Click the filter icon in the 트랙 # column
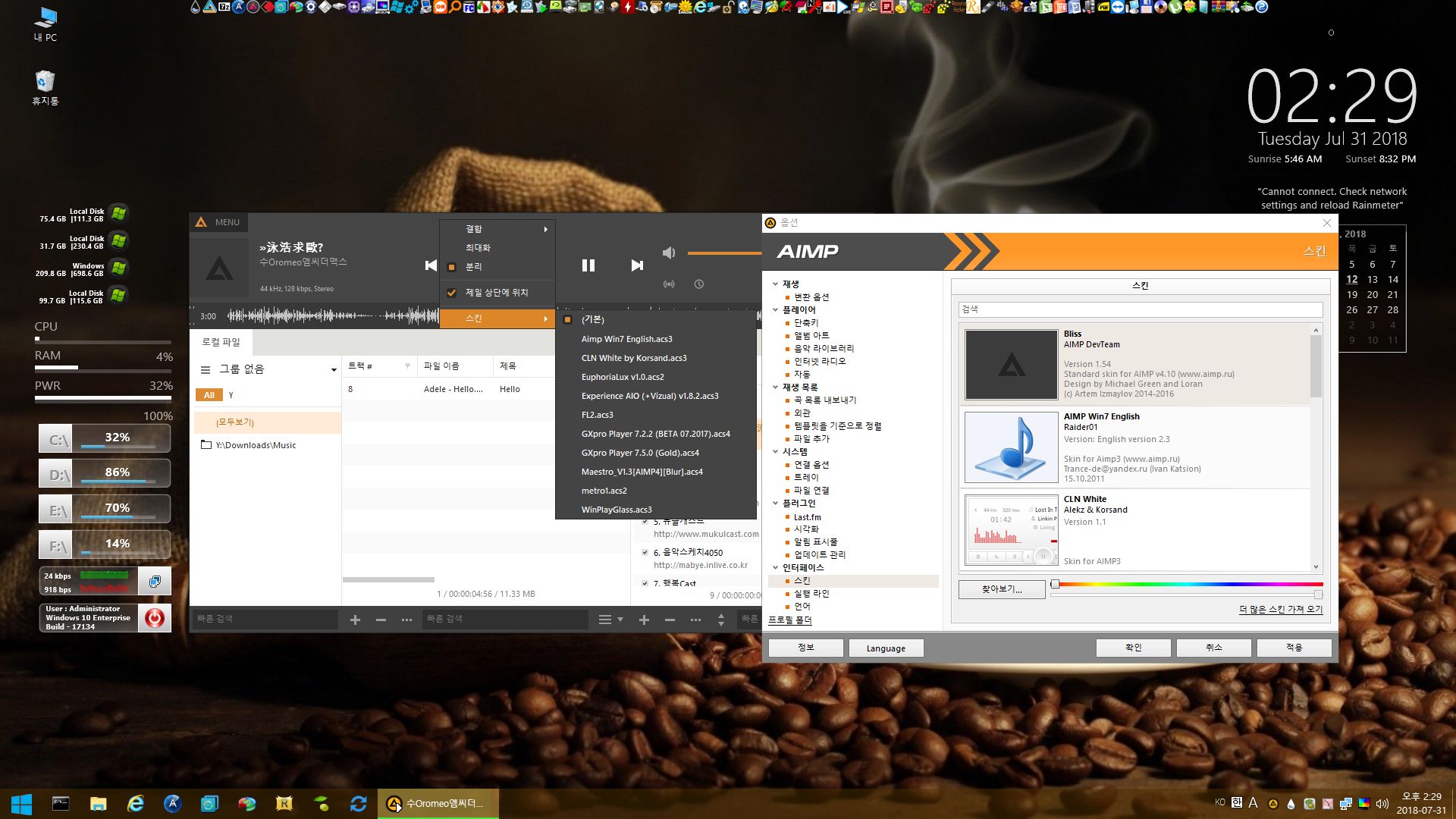Viewport: 1456px width, 819px height. [x=408, y=366]
